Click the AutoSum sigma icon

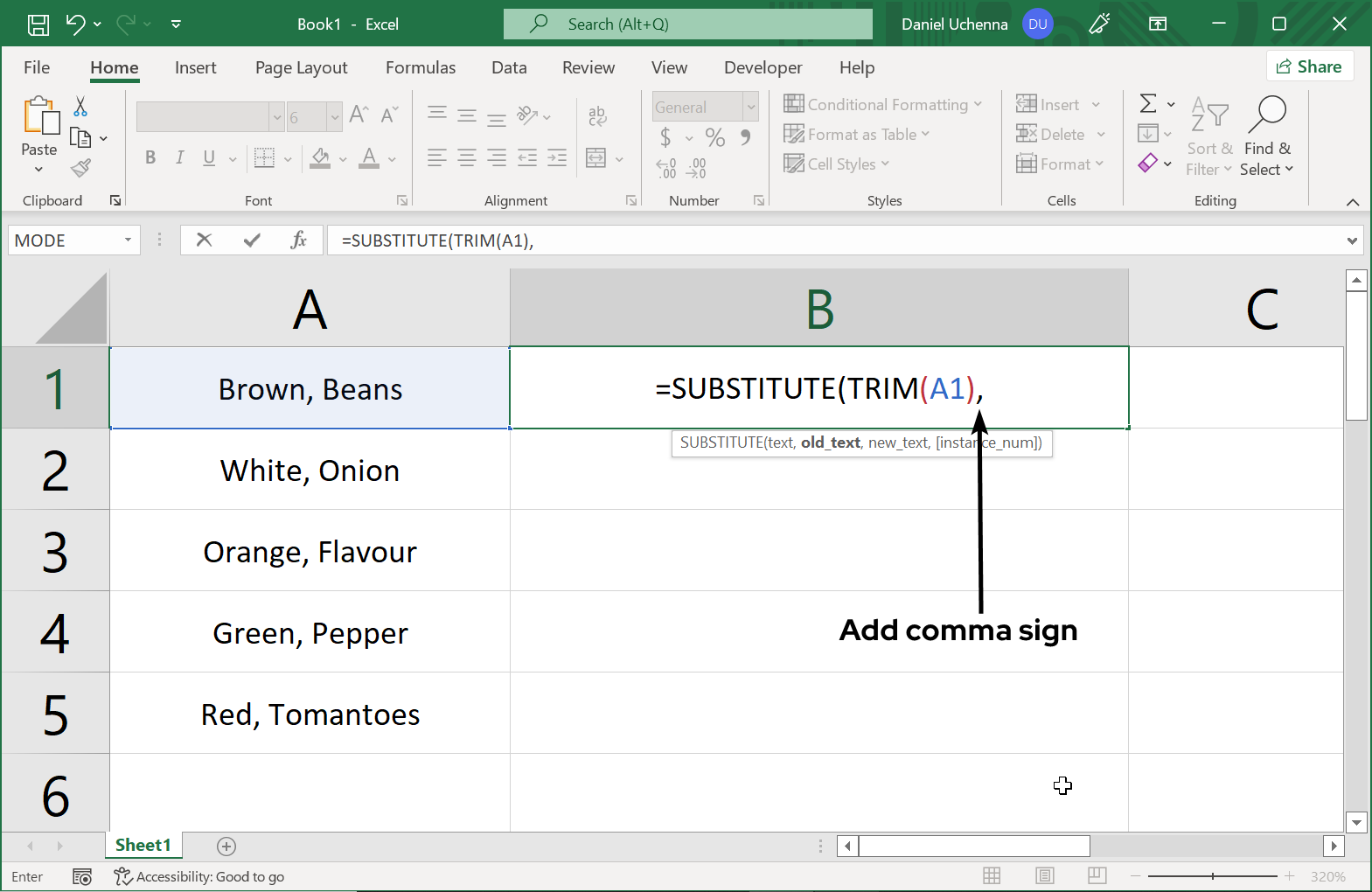[1148, 104]
